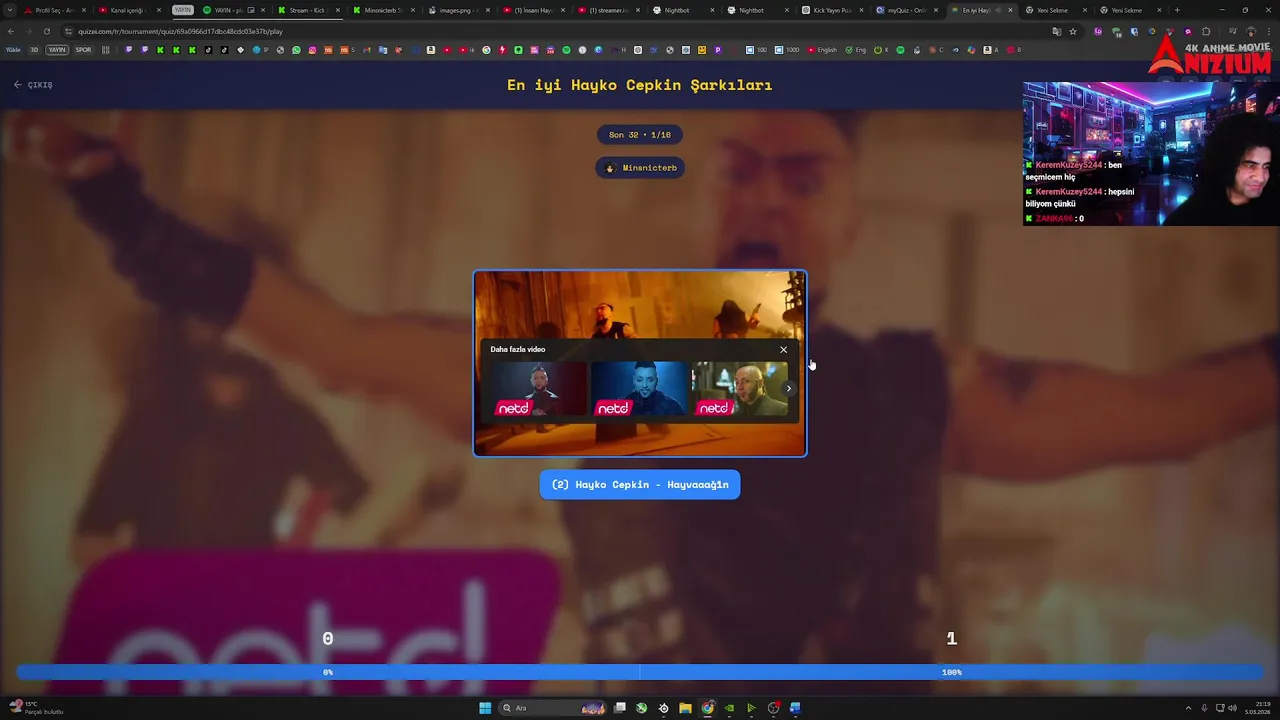Open the Chrome three-dot menu
Screen dimensions: 1280x720
[x=1269, y=31]
